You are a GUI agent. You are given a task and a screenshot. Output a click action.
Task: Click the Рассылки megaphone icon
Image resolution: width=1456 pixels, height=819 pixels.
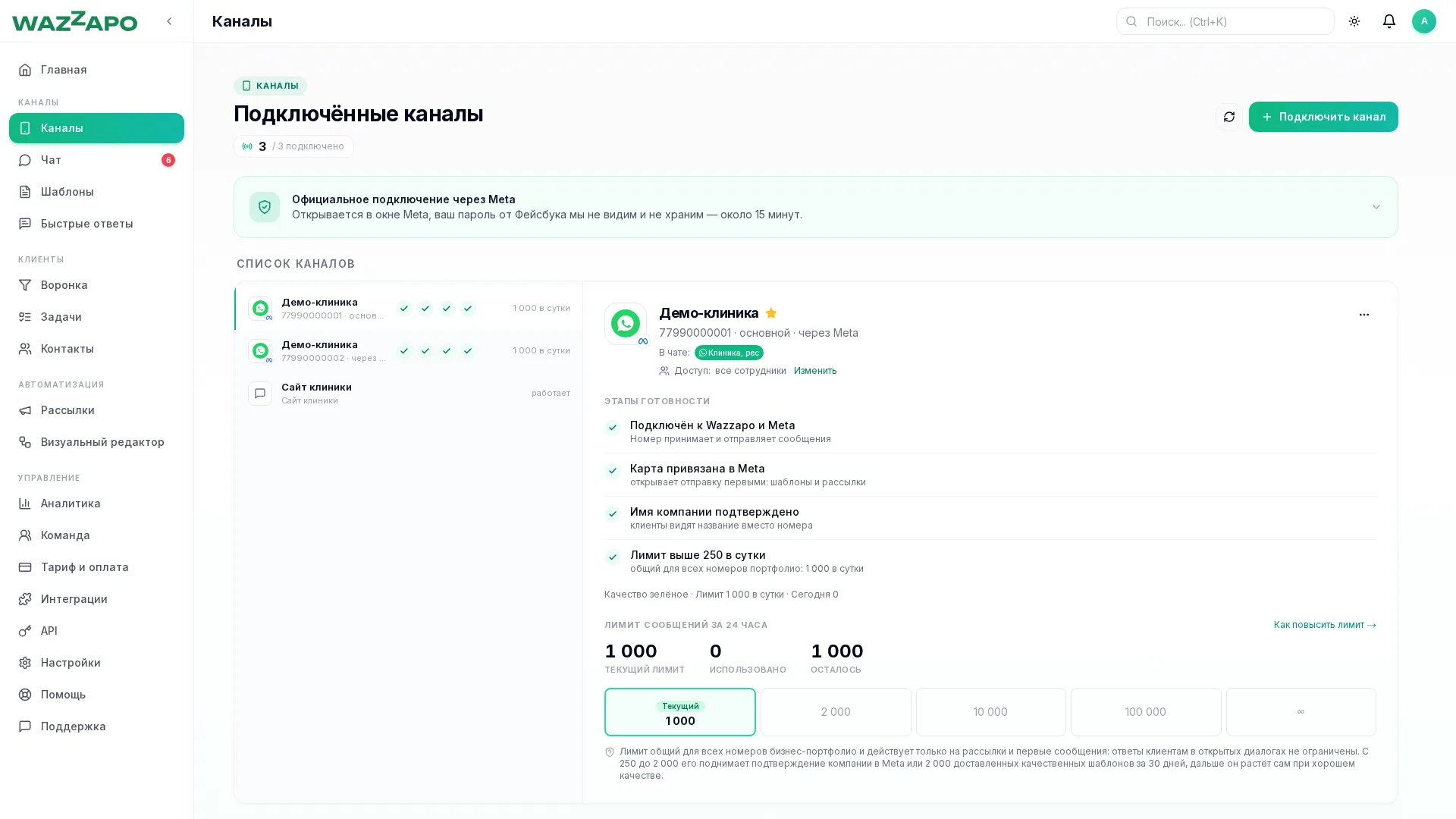click(25, 410)
